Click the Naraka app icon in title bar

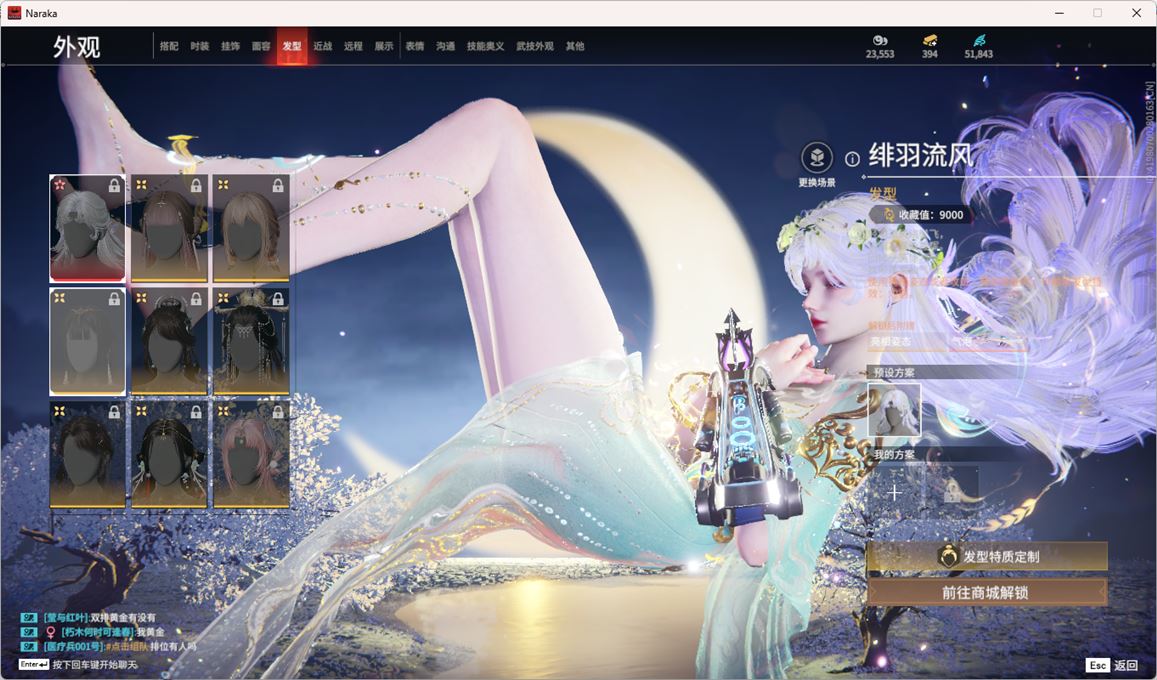pos(14,13)
